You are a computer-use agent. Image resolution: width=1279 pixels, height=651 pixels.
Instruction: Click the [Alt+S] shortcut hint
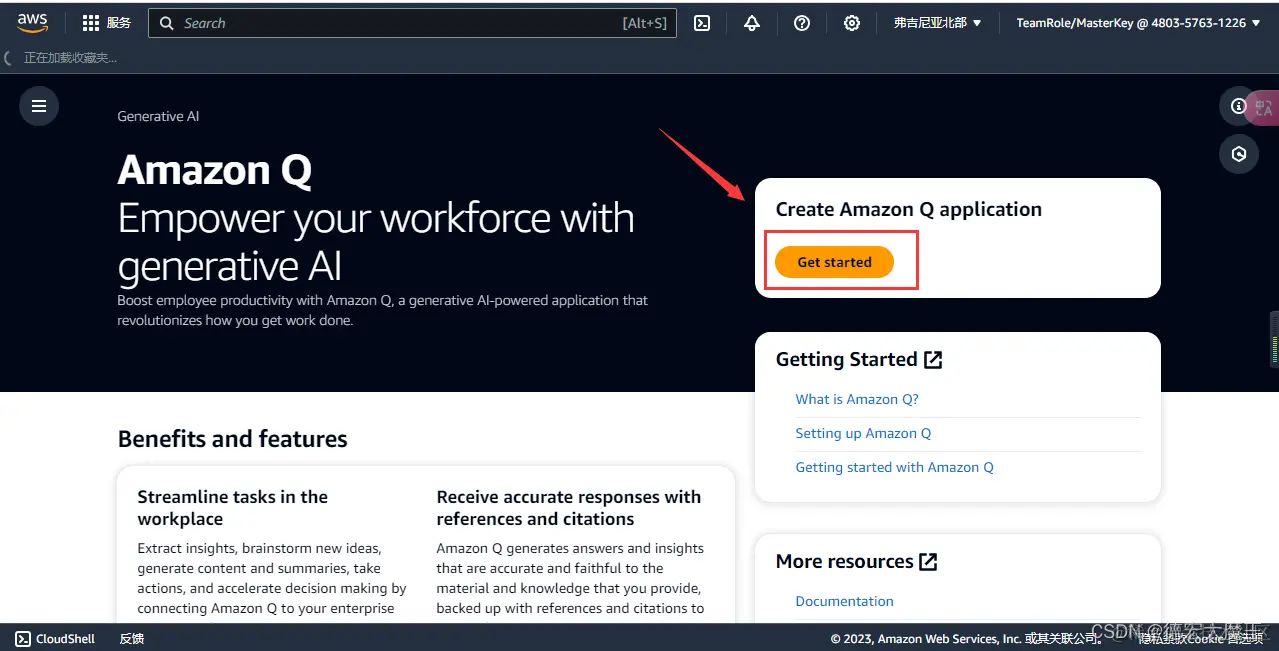click(x=644, y=23)
